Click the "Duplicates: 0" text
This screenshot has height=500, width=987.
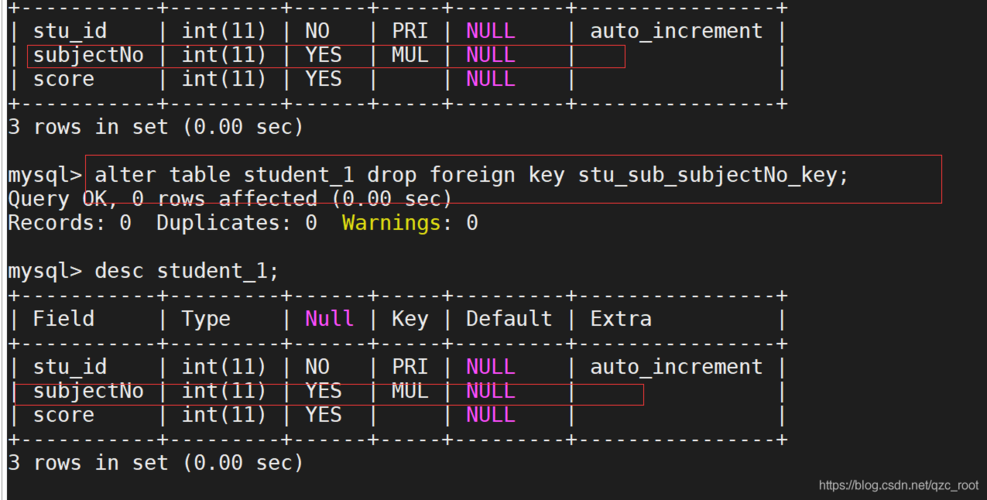236,223
